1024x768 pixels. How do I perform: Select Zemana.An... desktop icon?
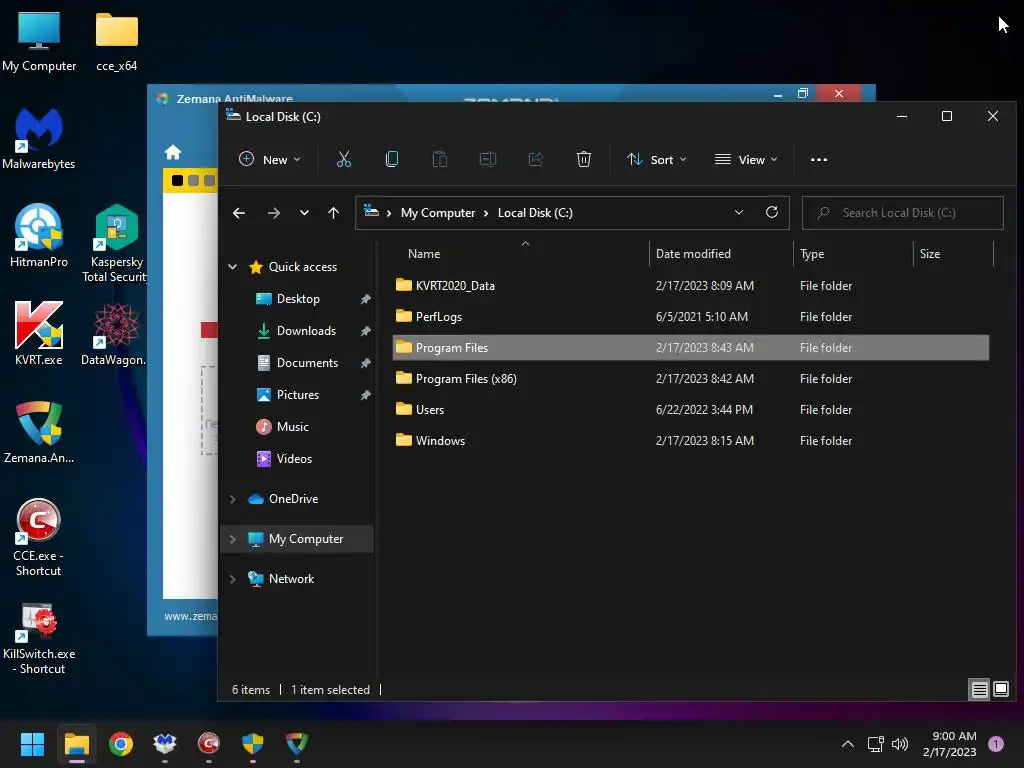39,432
